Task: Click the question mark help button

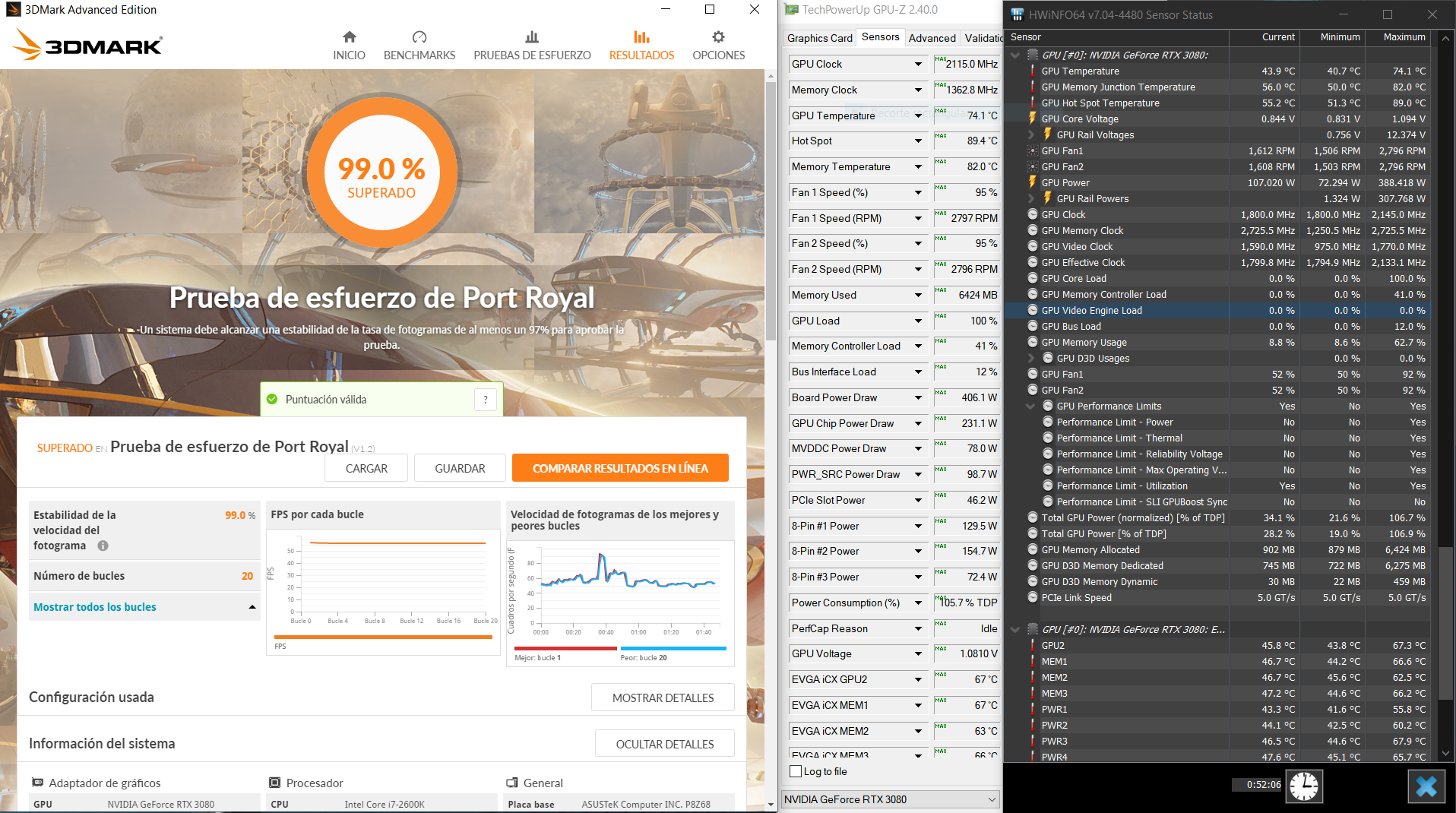Action: click(x=486, y=400)
